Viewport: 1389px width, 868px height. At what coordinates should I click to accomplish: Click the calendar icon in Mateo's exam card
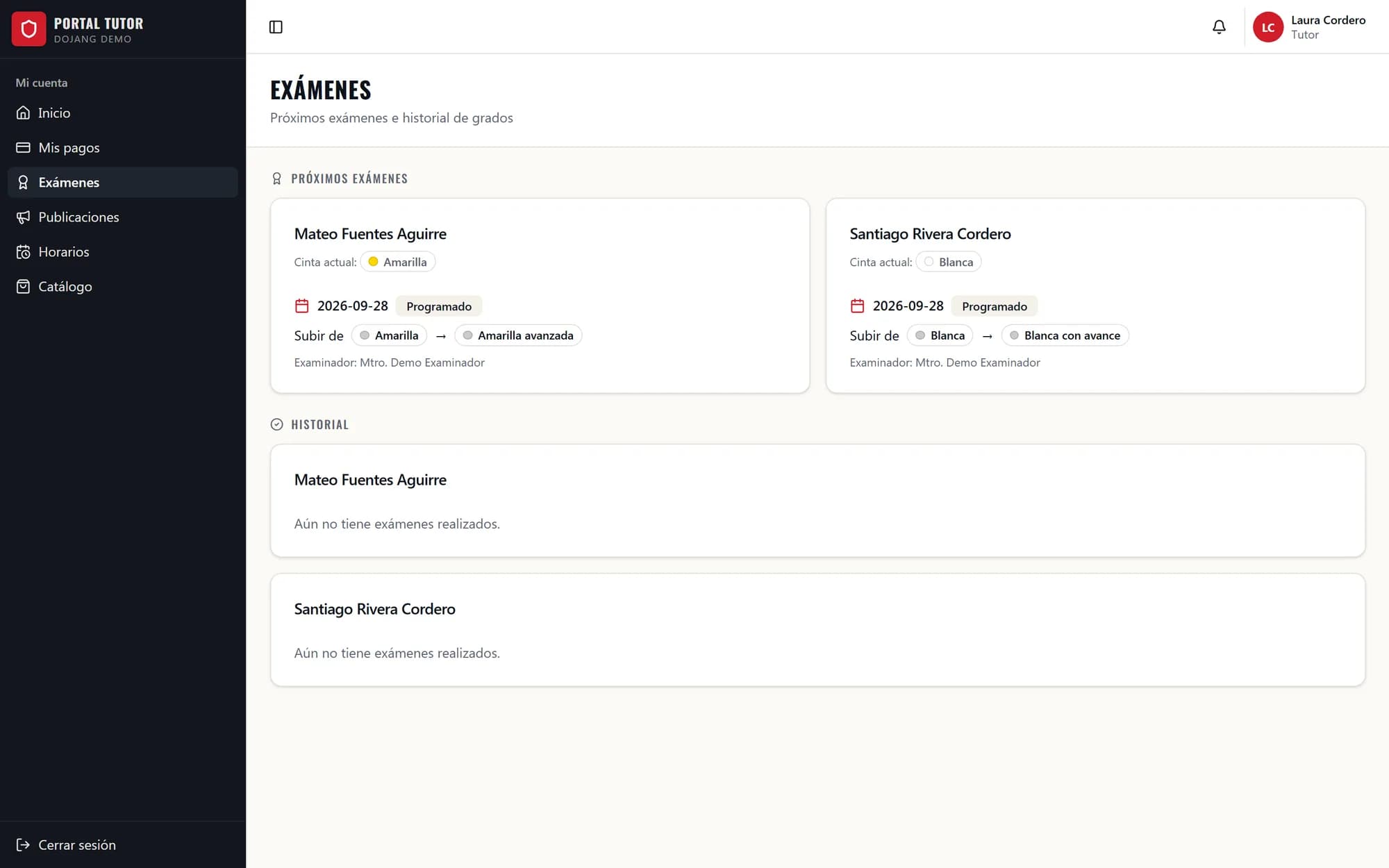tap(301, 306)
